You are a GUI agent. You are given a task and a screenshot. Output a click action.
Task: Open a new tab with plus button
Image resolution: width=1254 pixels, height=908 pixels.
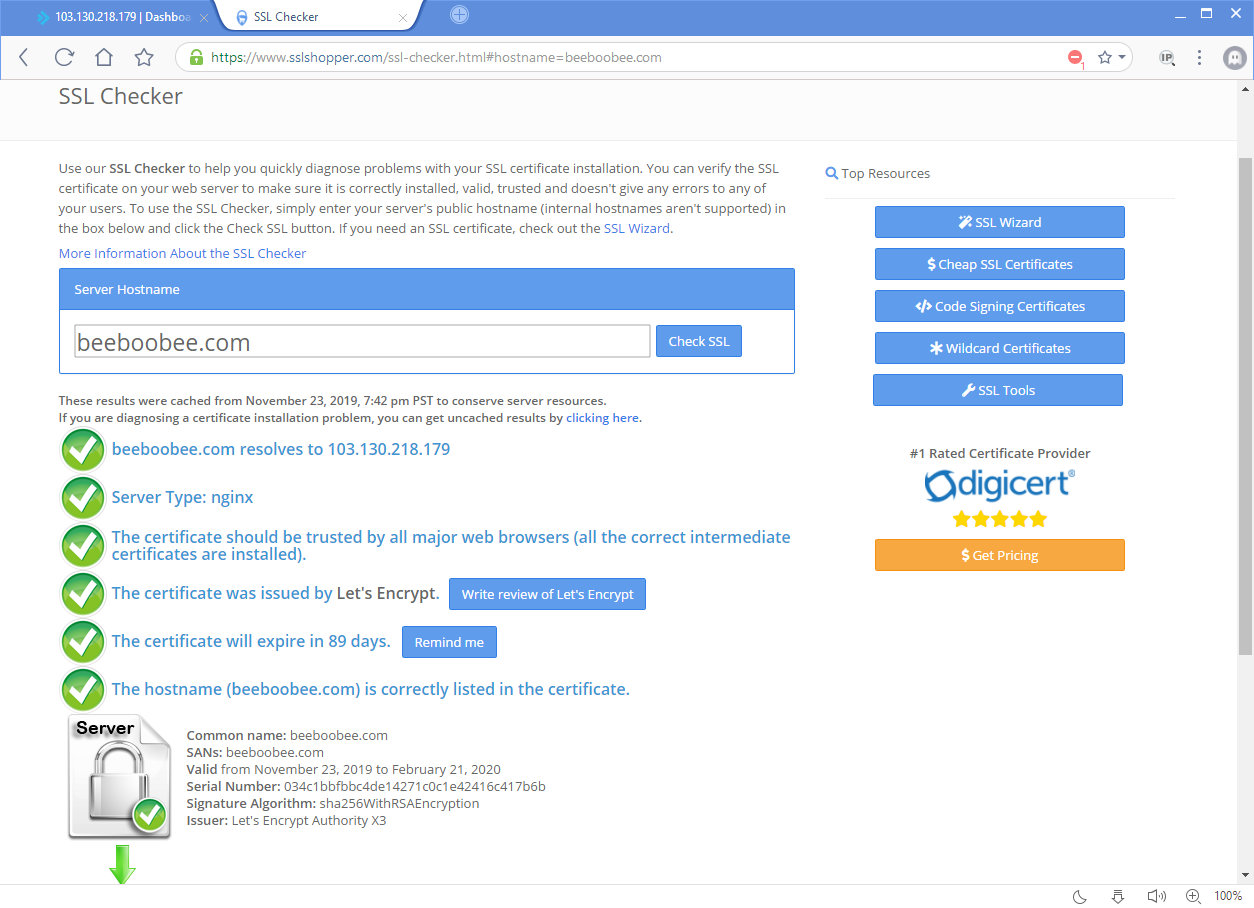[459, 15]
